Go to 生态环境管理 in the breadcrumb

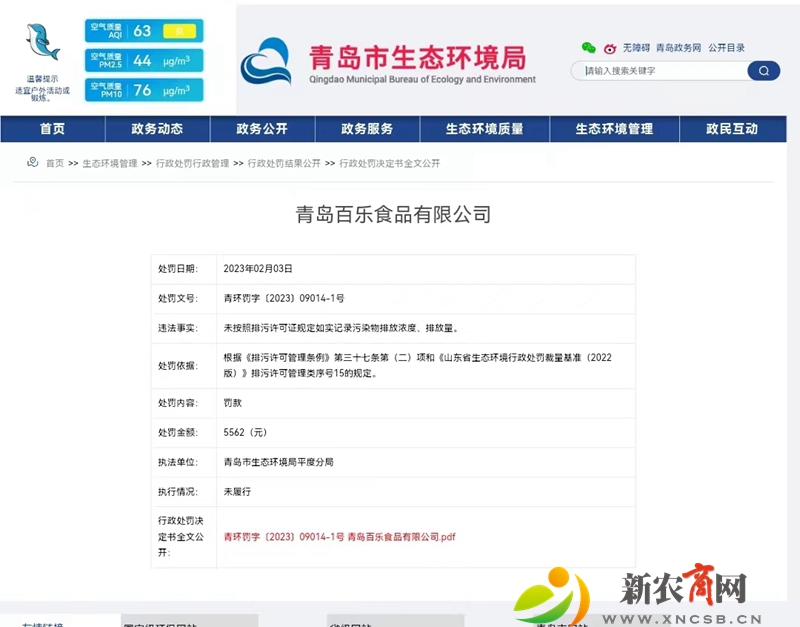pos(110,163)
